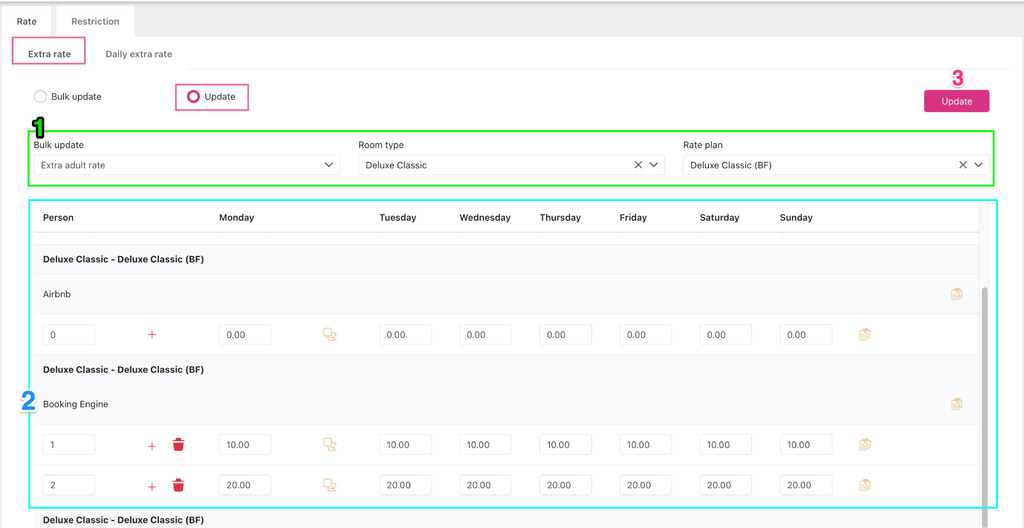Clear the Deluxe Classic room type selection

pos(638,165)
